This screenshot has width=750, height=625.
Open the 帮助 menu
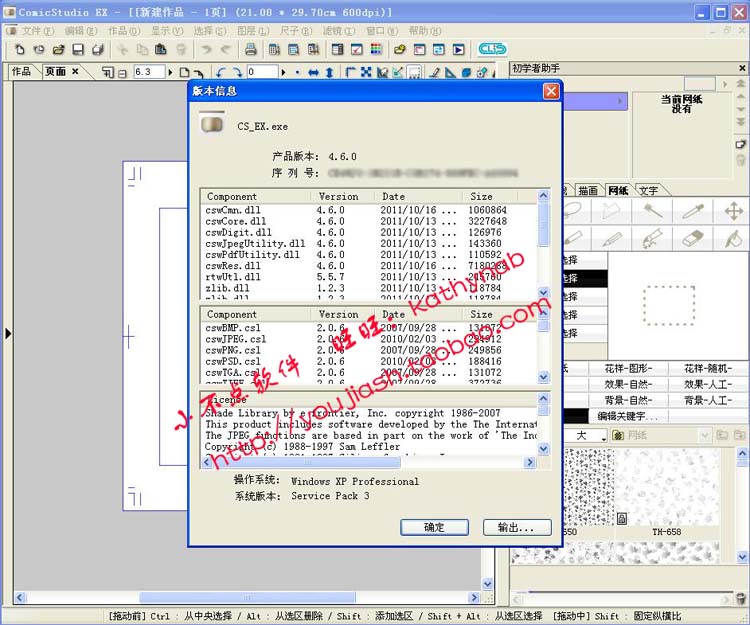pos(425,31)
